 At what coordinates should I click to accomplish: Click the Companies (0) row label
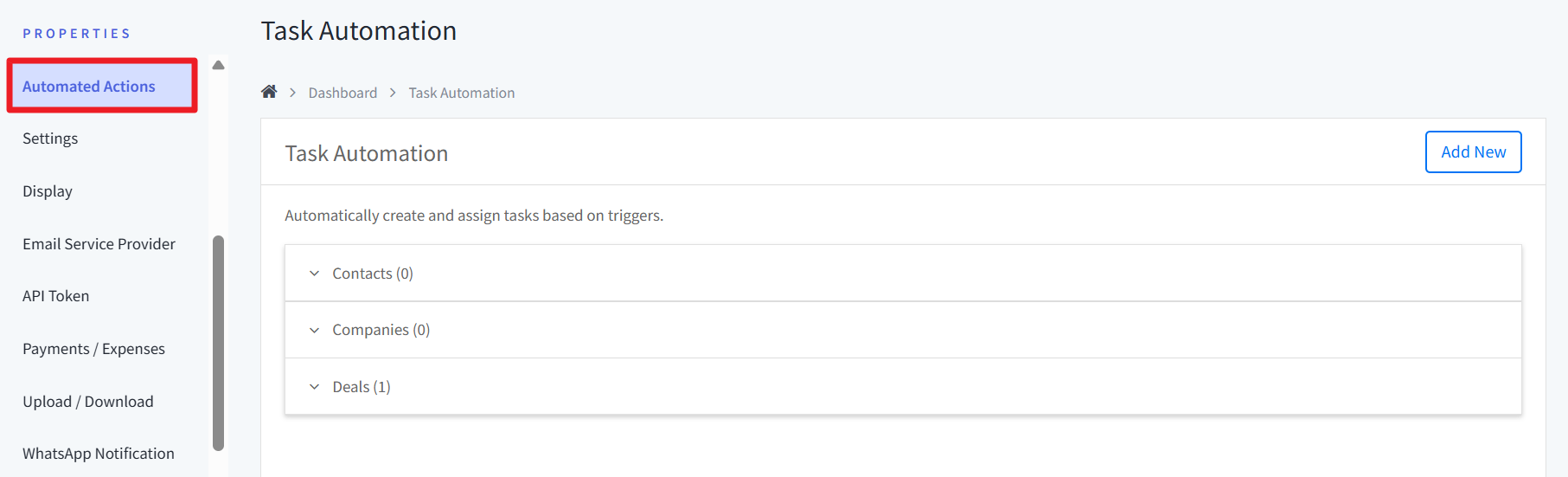[x=381, y=330]
